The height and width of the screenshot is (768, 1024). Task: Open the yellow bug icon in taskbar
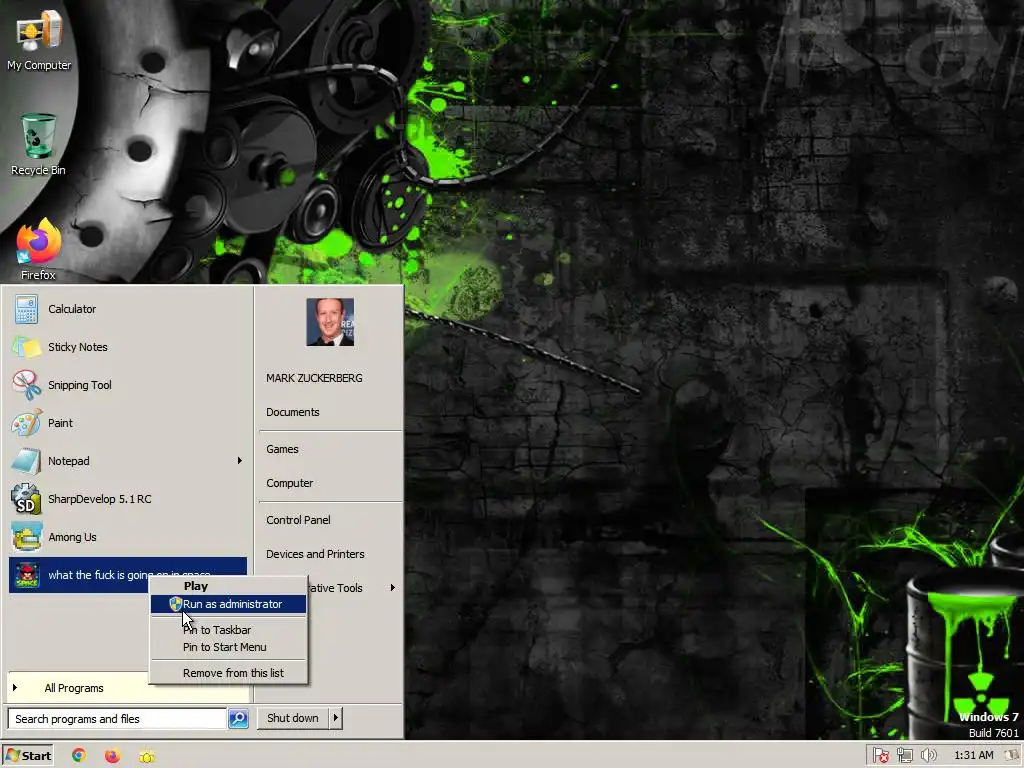147,756
